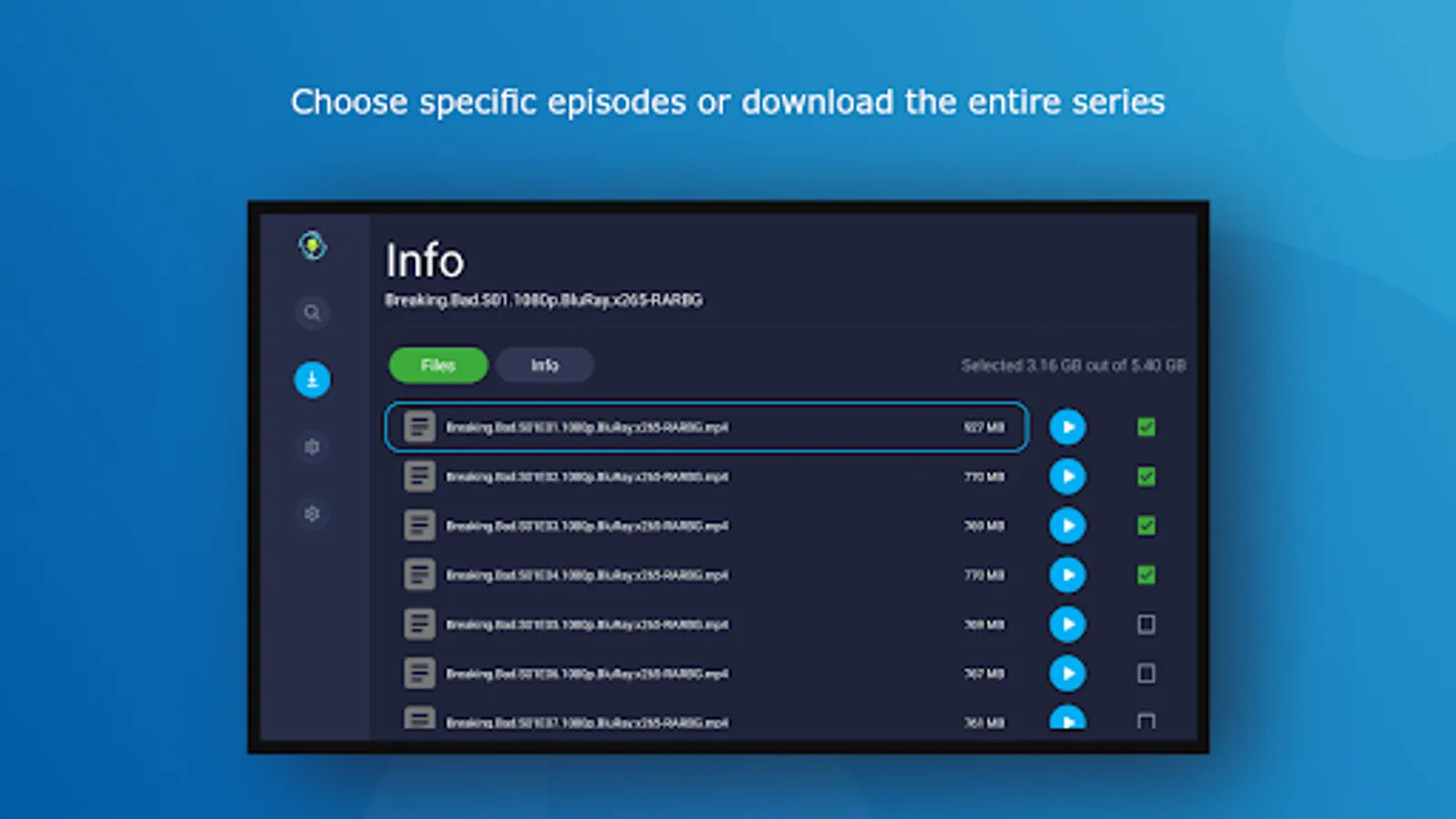Screen dimensions: 1456x819
Task: Switch to the Info tab pill
Action: coord(545,365)
